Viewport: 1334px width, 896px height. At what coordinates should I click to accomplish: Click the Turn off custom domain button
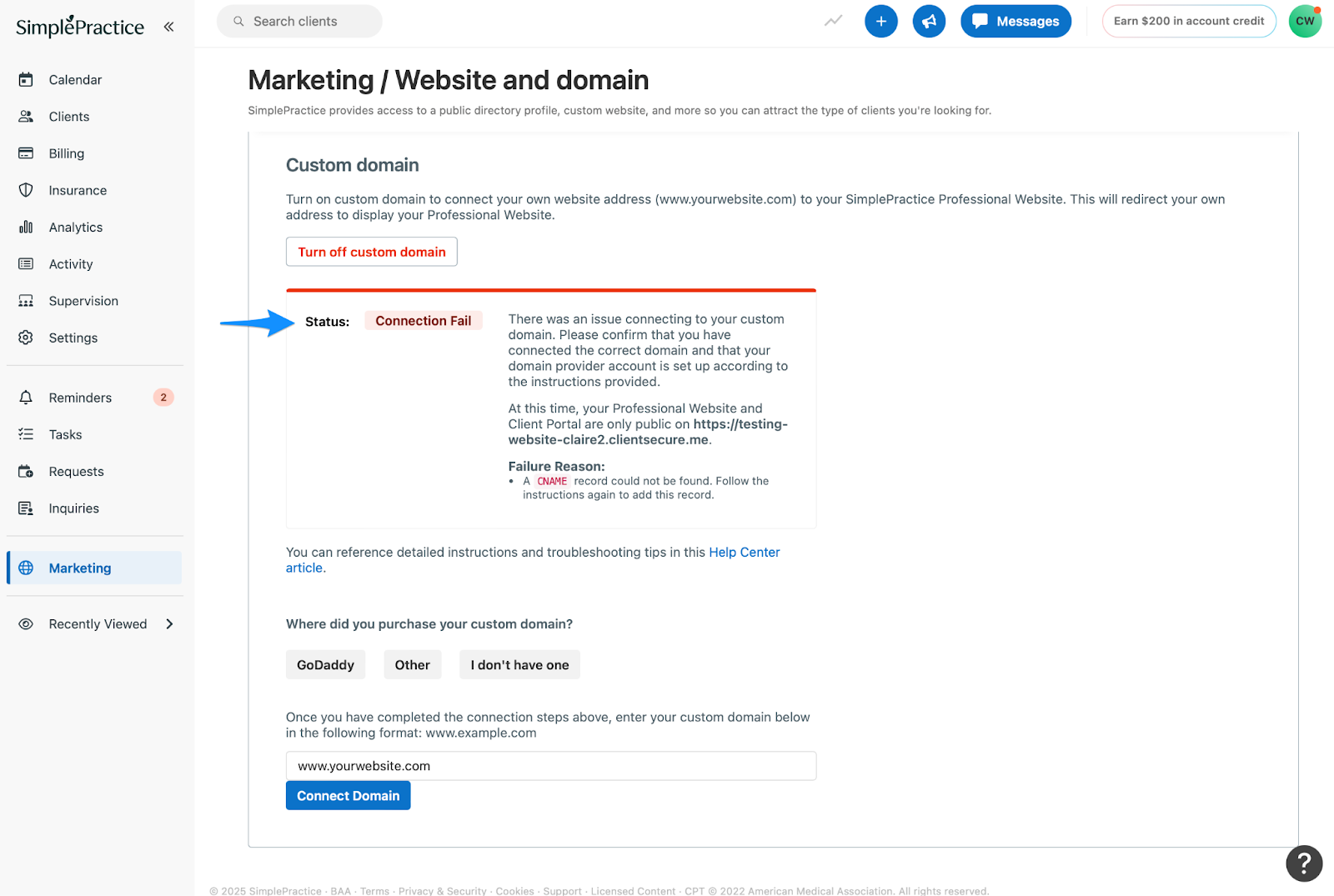coord(372,252)
